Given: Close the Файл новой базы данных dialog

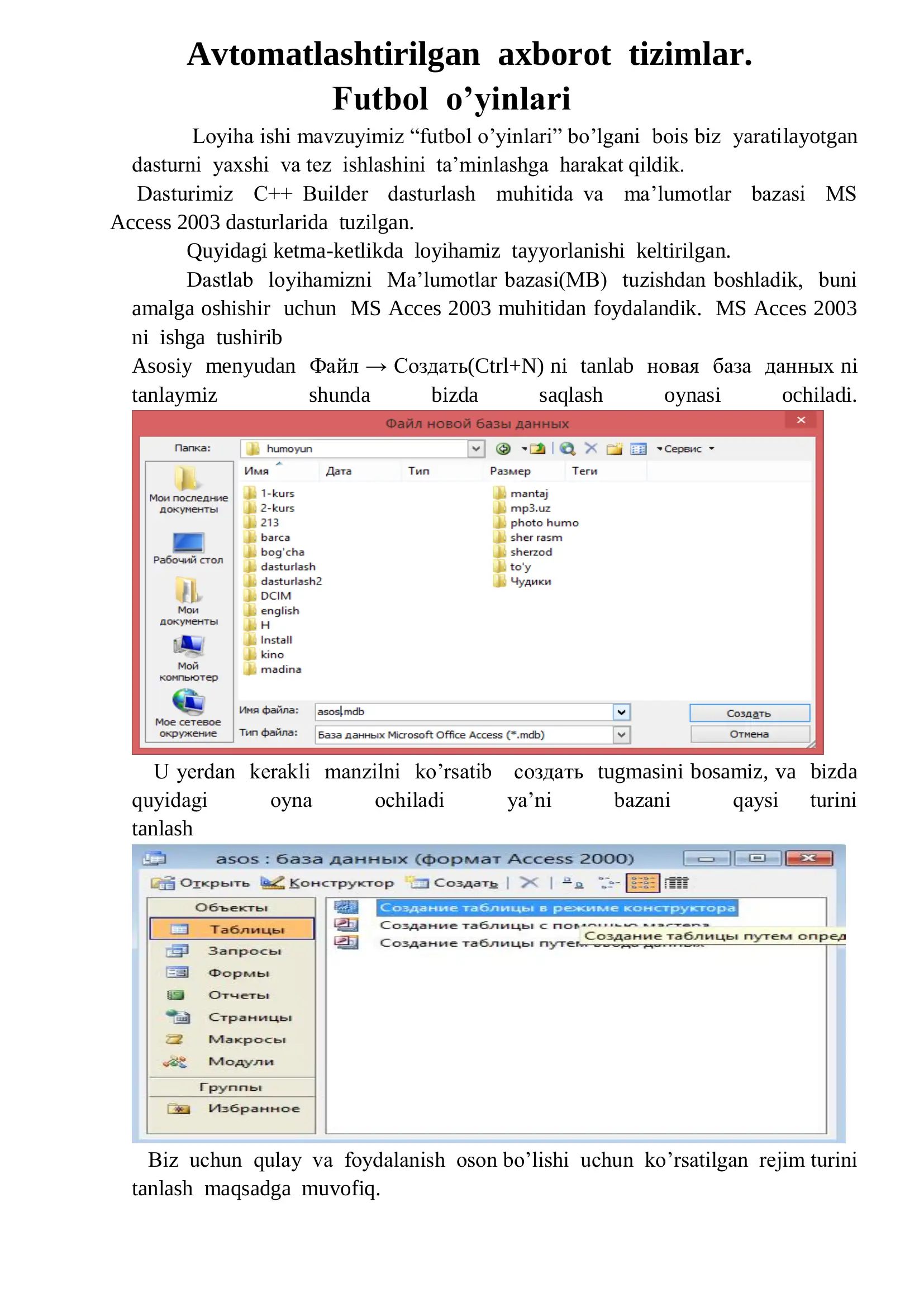Looking at the screenshot, I should pos(801,420).
